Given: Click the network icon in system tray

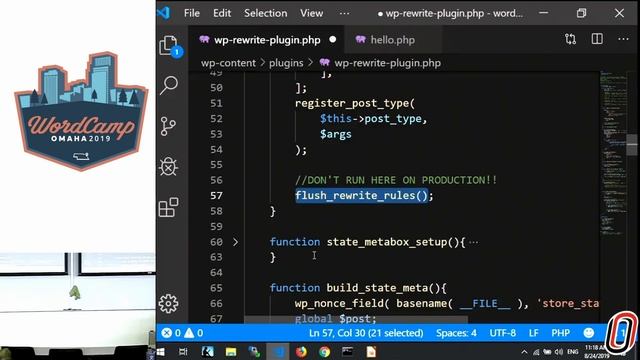Looking at the screenshot, I should [536, 352].
